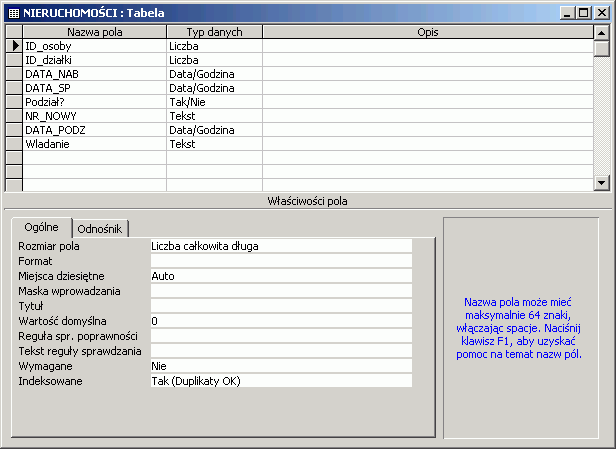Click the Miejsca dziesiętne value Auto
The image size is (616, 449).
coord(280,276)
